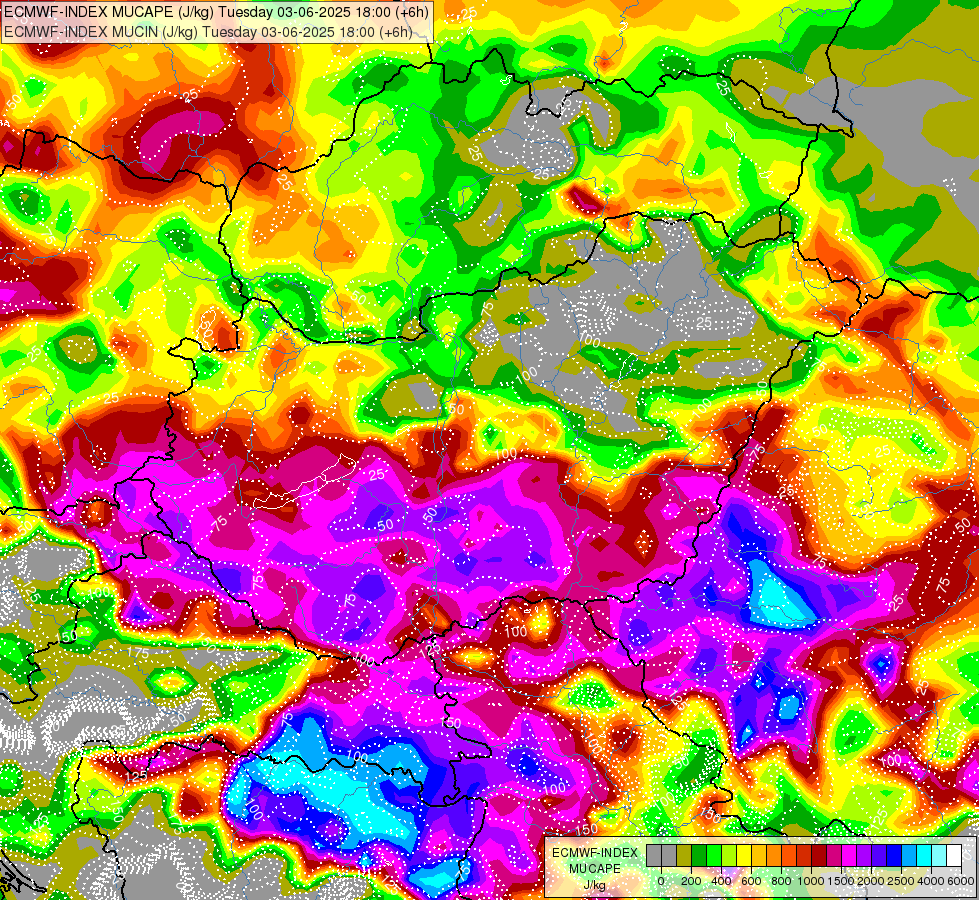Select the '400' legend scale label

point(721,881)
